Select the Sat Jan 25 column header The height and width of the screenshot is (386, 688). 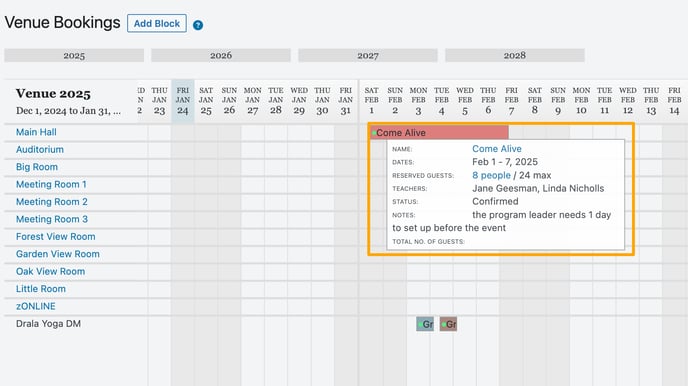206,101
